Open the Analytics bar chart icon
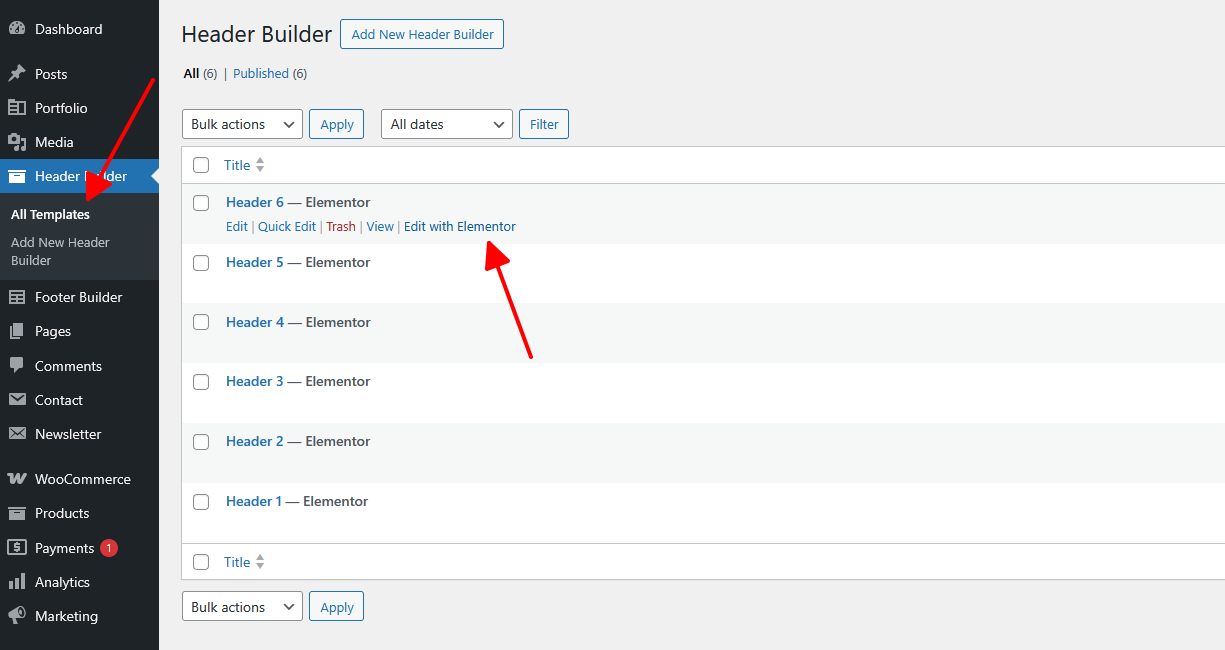 tap(17, 582)
